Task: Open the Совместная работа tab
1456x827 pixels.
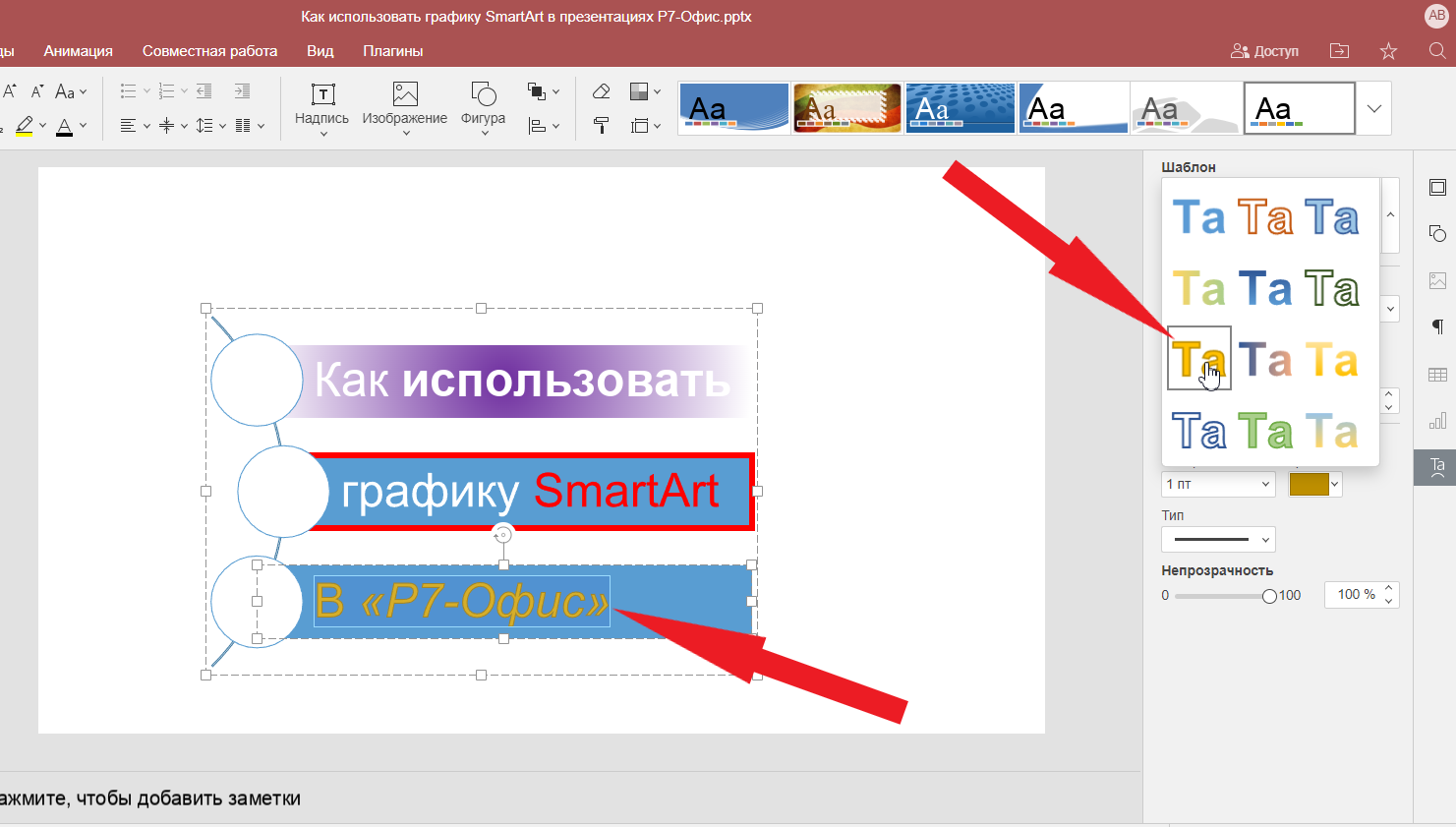Action: [x=209, y=51]
